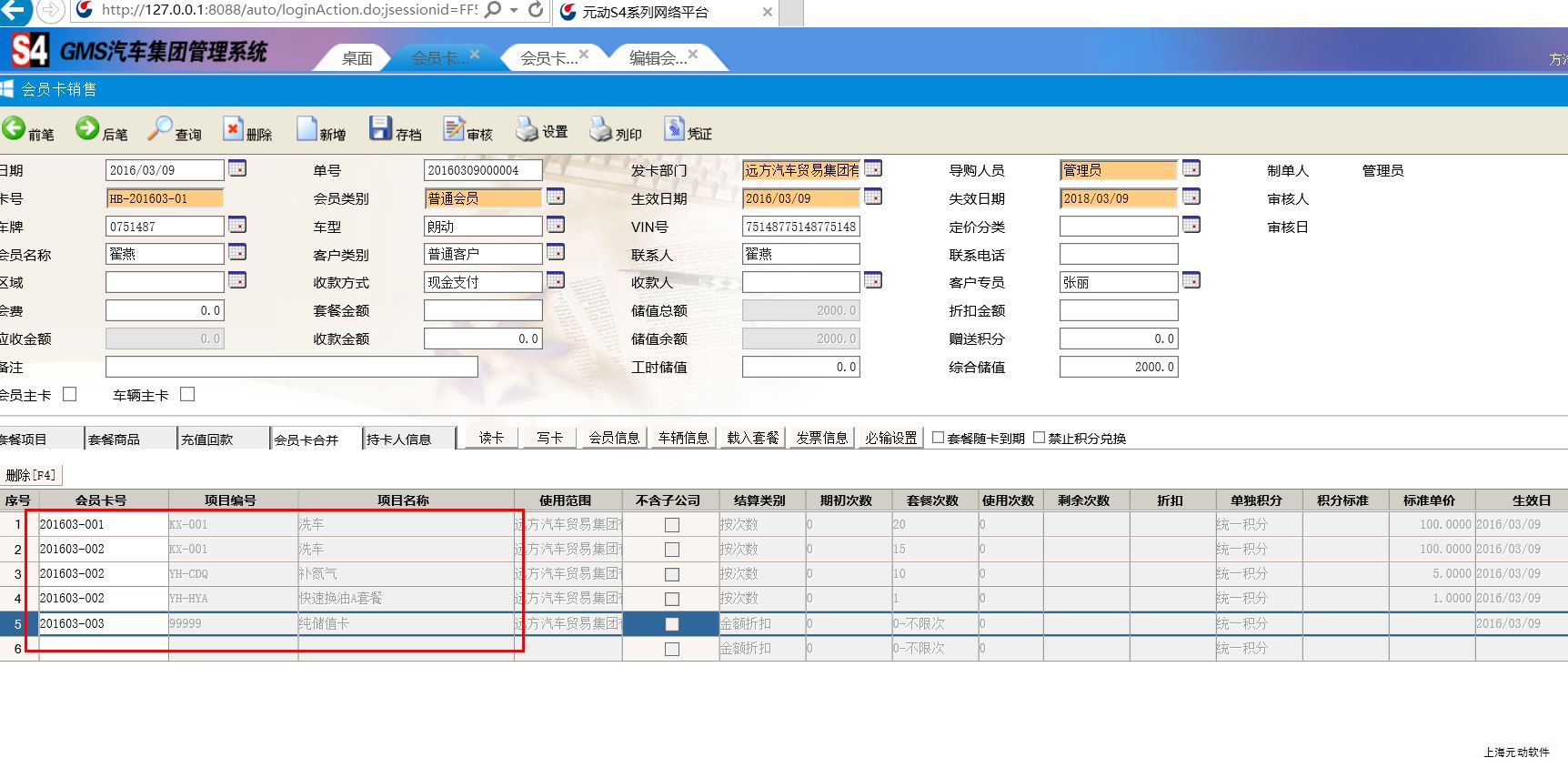Open 查询 magnifier search tool

tap(161, 129)
